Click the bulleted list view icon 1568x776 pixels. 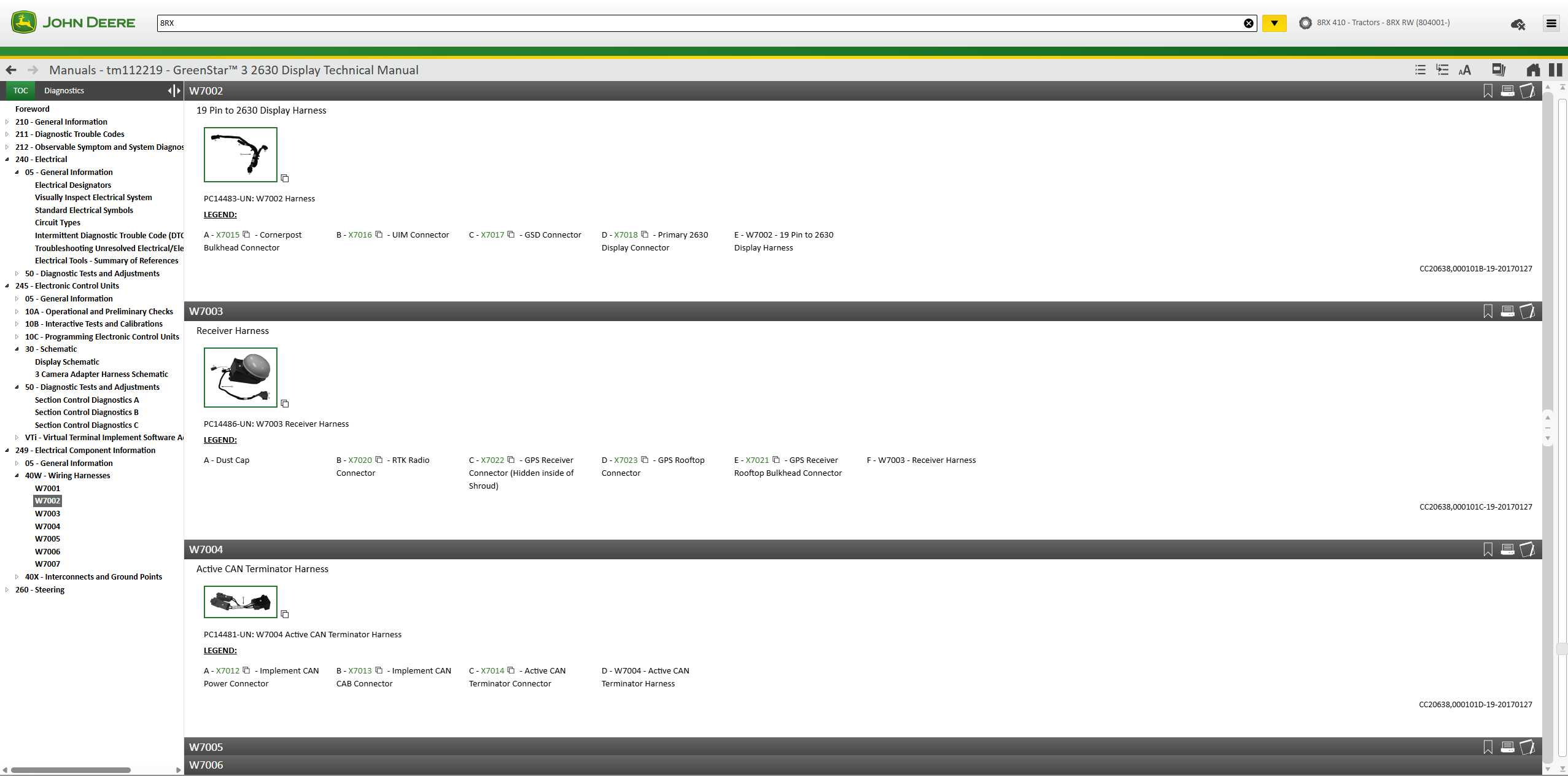(x=1420, y=70)
